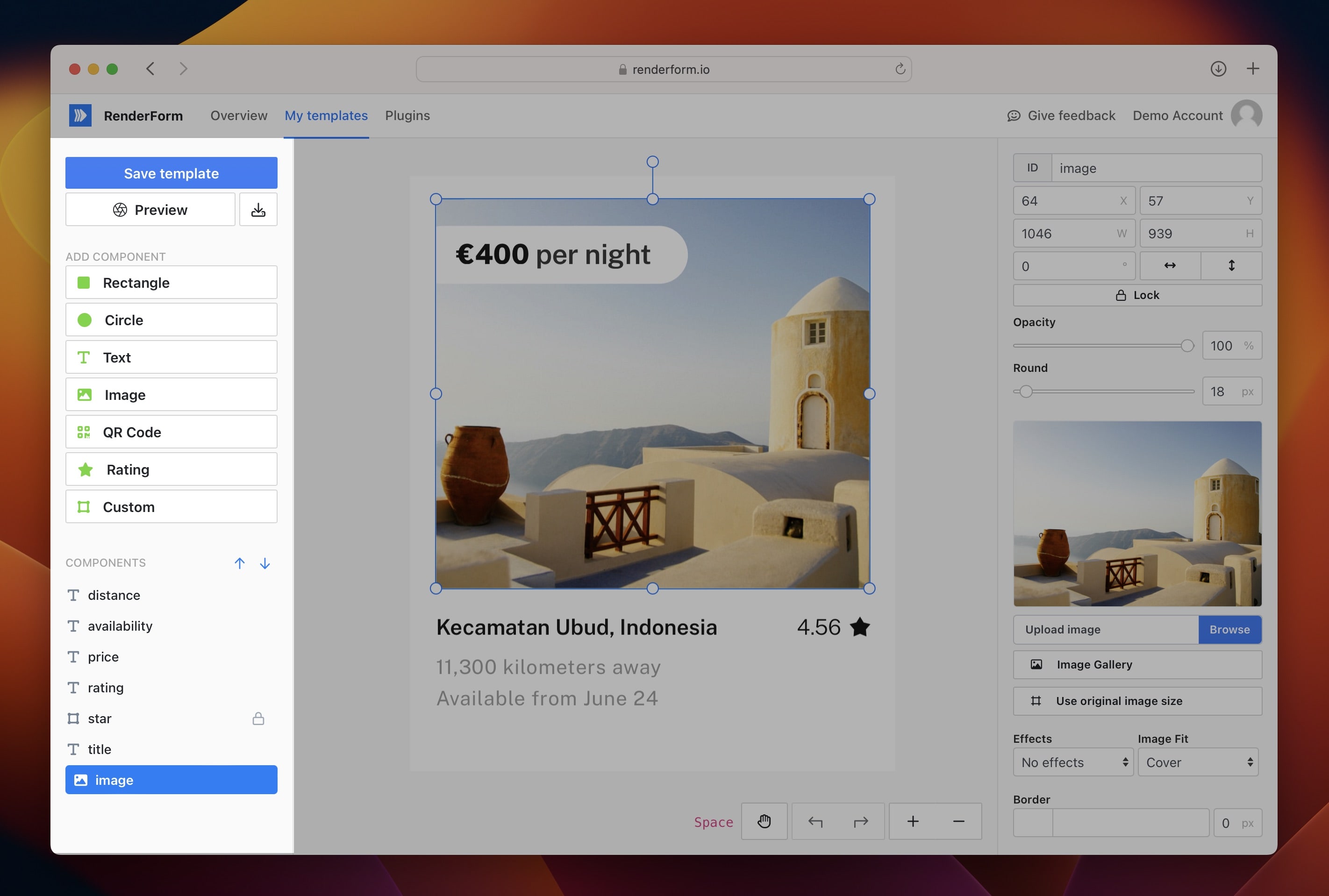The width and height of the screenshot is (1329, 896).
Task: Click the RenderForm logo icon
Action: pyautogui.click(x=80, y=115)
